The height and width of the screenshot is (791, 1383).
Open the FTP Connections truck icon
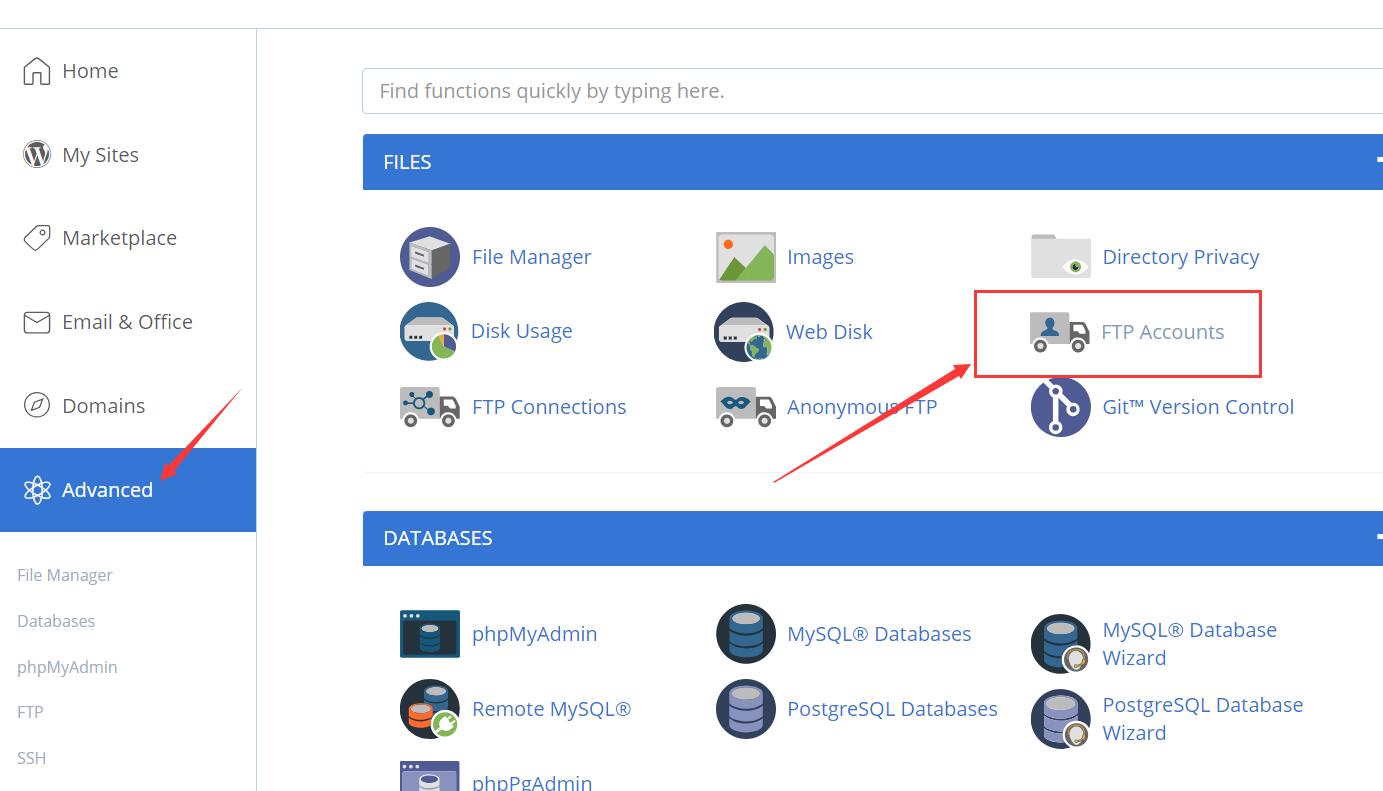click(x=429, y=407)
